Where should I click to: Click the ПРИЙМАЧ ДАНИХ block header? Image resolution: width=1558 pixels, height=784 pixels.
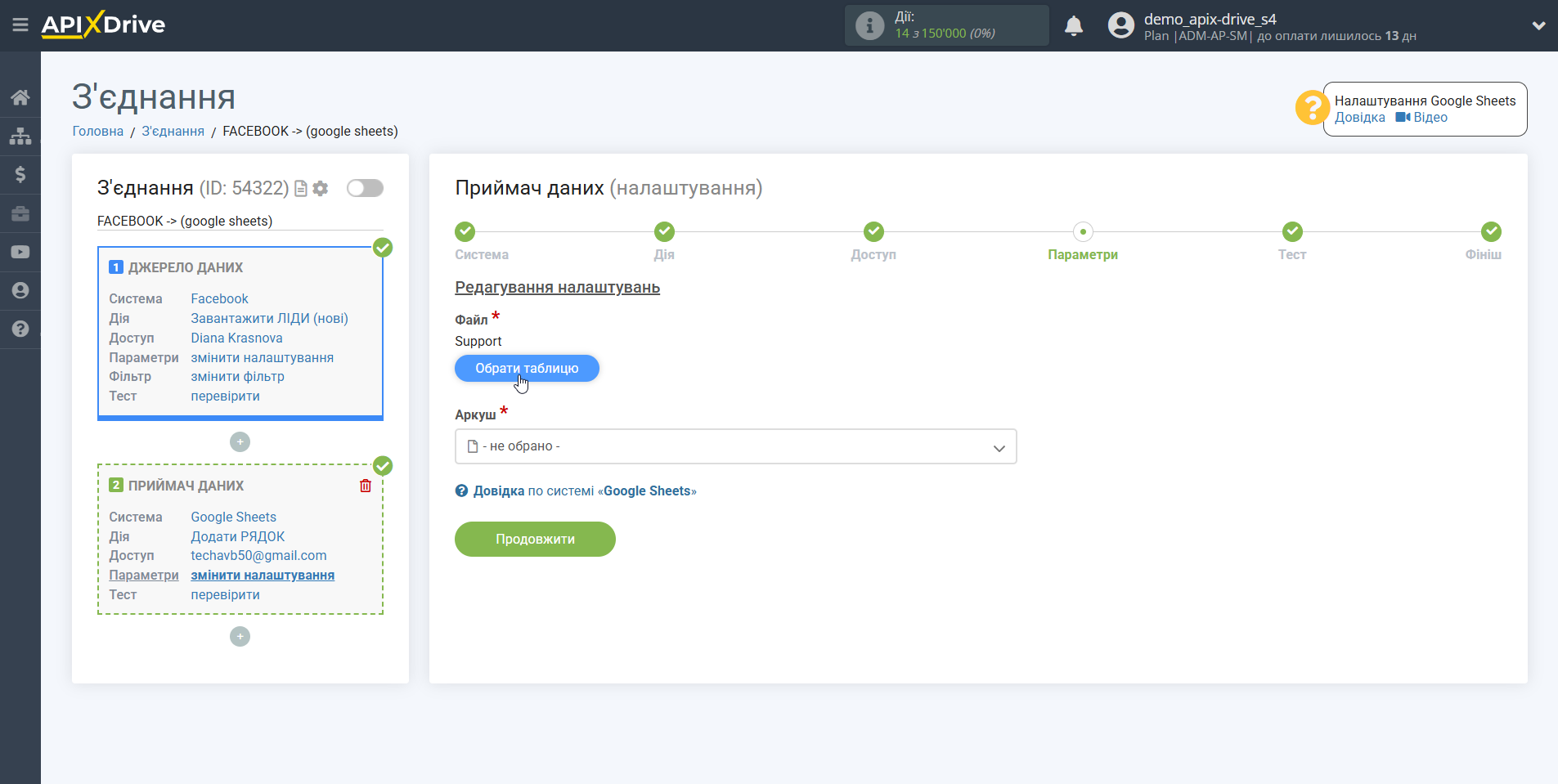[186, 486]
